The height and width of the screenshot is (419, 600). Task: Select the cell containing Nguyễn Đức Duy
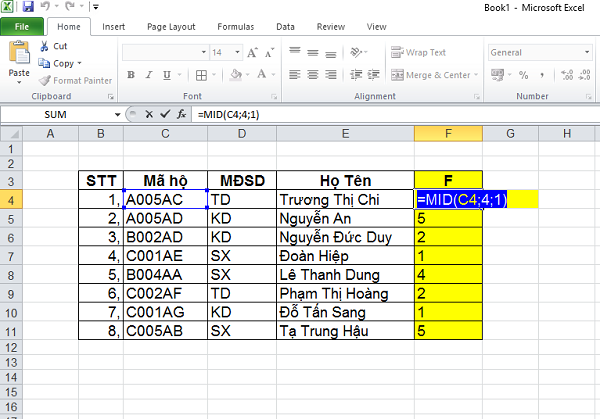[x=348, y=237]
